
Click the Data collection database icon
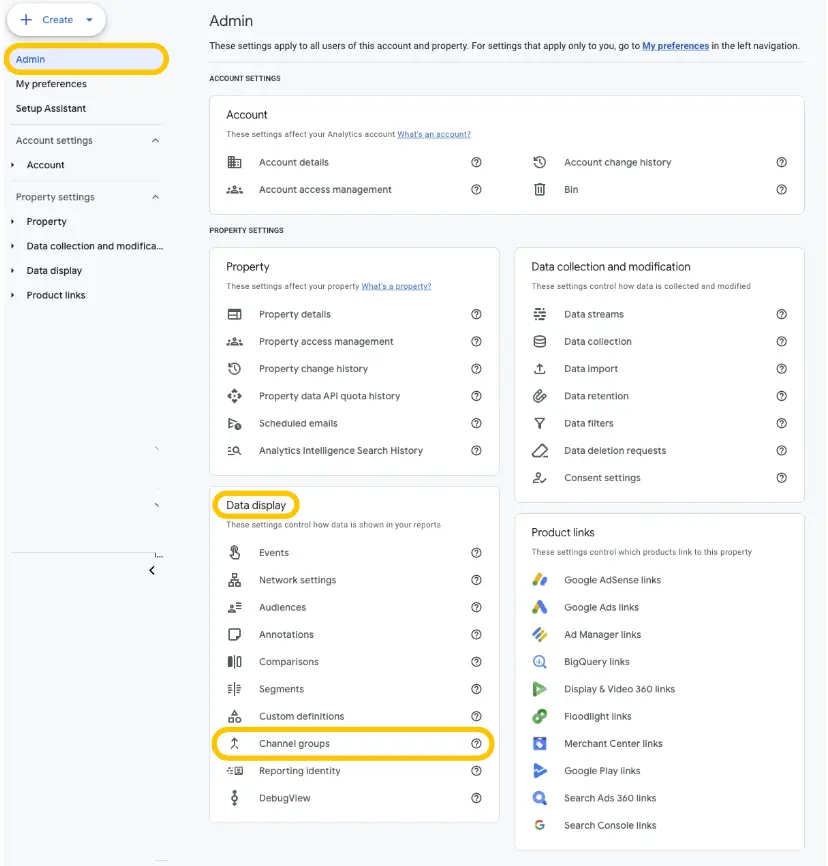(539, 341)
